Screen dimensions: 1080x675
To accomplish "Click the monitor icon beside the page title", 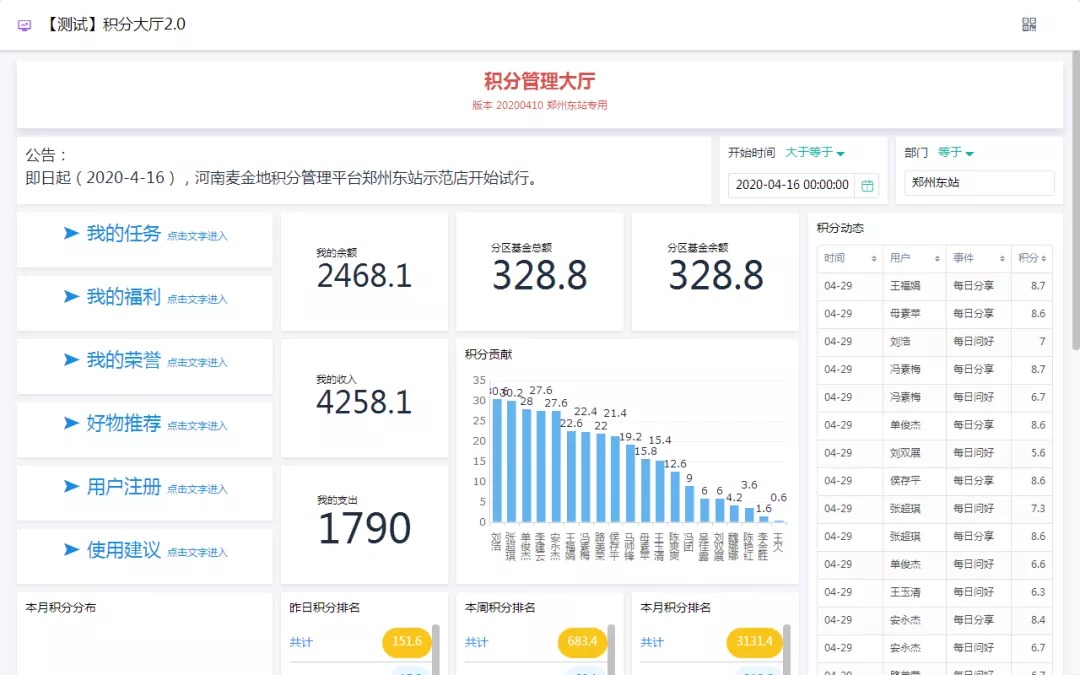I will [x=25, y=25].
